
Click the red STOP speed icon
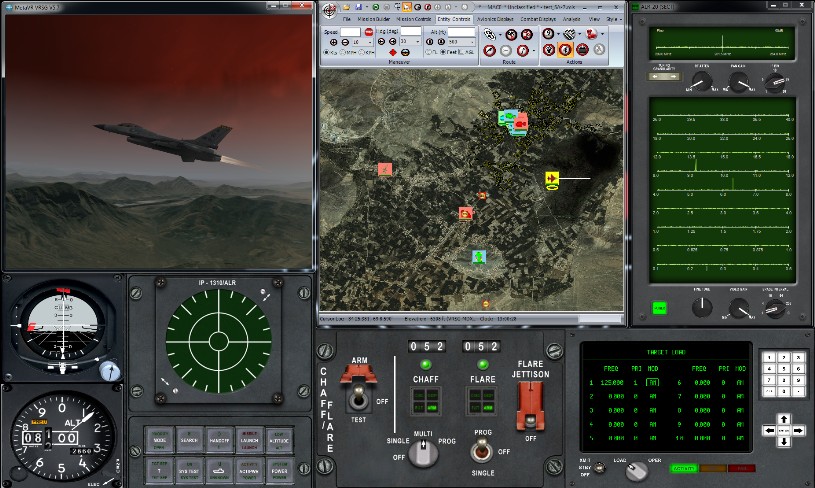point(369,32)
